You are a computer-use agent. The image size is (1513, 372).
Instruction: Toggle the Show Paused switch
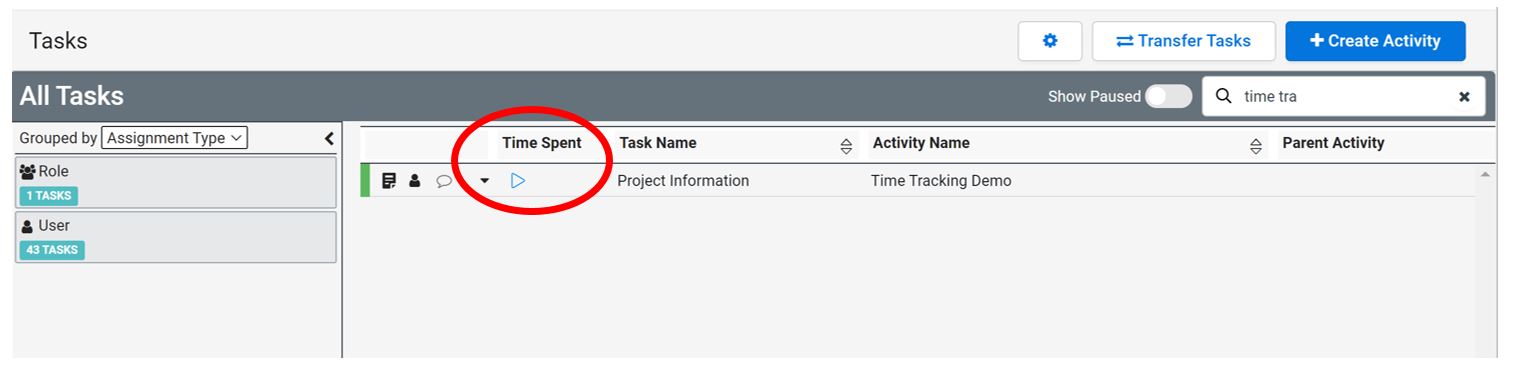point(1168,96)
